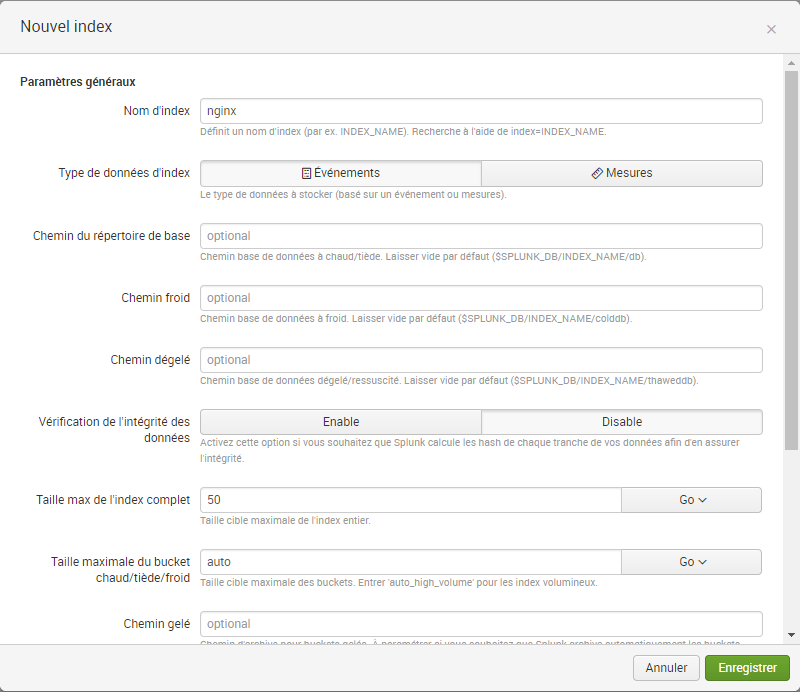Viewport: 800px width, 692px height.
Task: Open unit dropdown for max bucket size
Action: coord(691,562)
